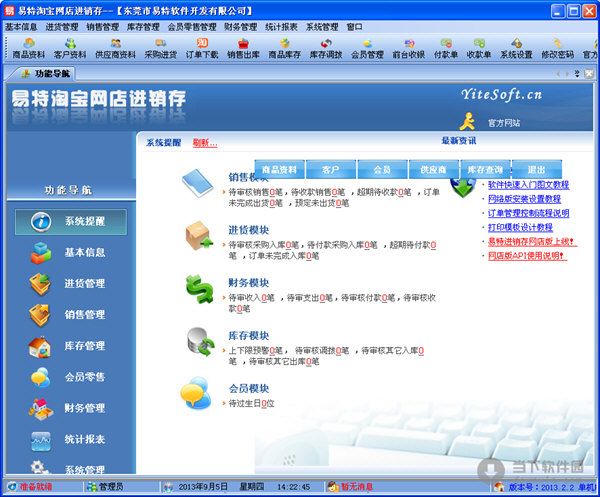Open 官方网站 link
The height and width of the screenshot is (497, 600).
click(x=504, y=123)
